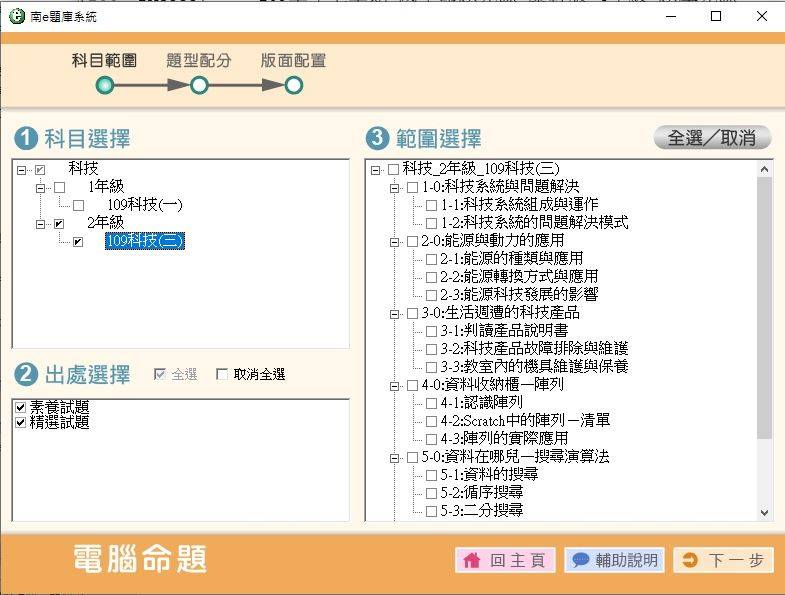The width and height of the screenshot is (785, 595).
Task: Check the 1年級 checkbox
Action: pyautogui.click(x=60, y=188)
